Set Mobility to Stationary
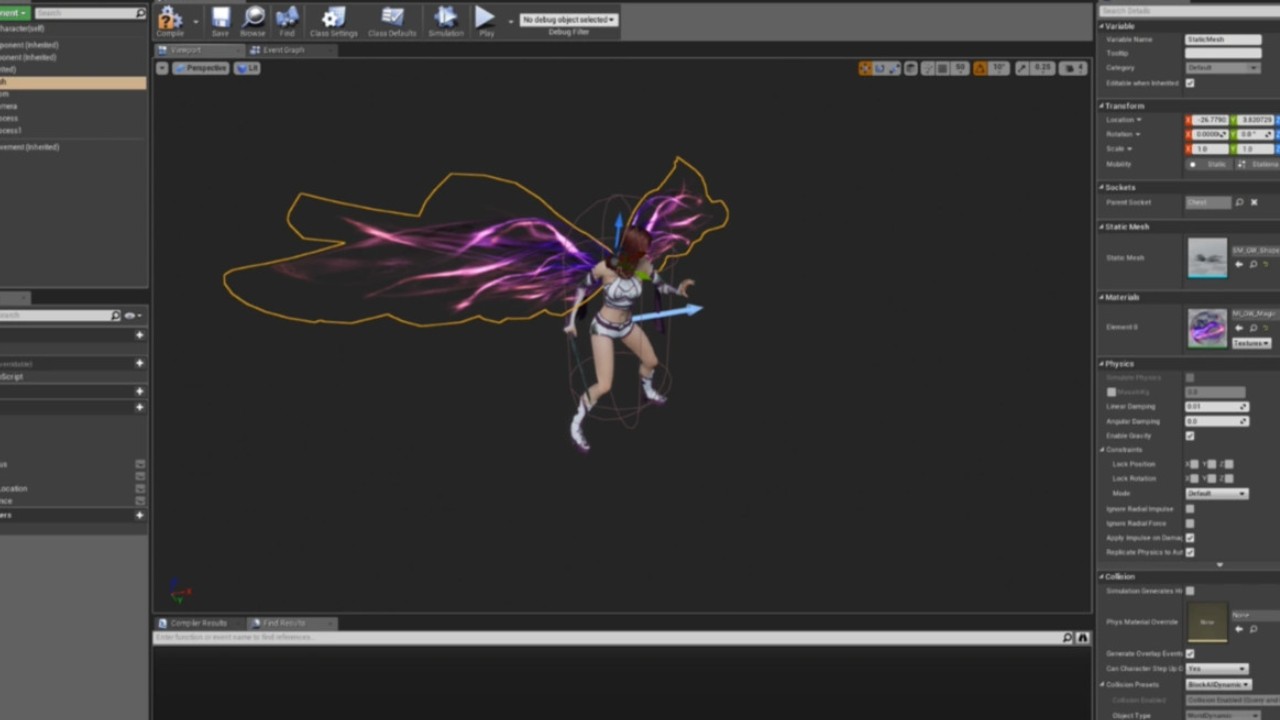The width and height of the screenshot is (1280, 720). 1258,164
